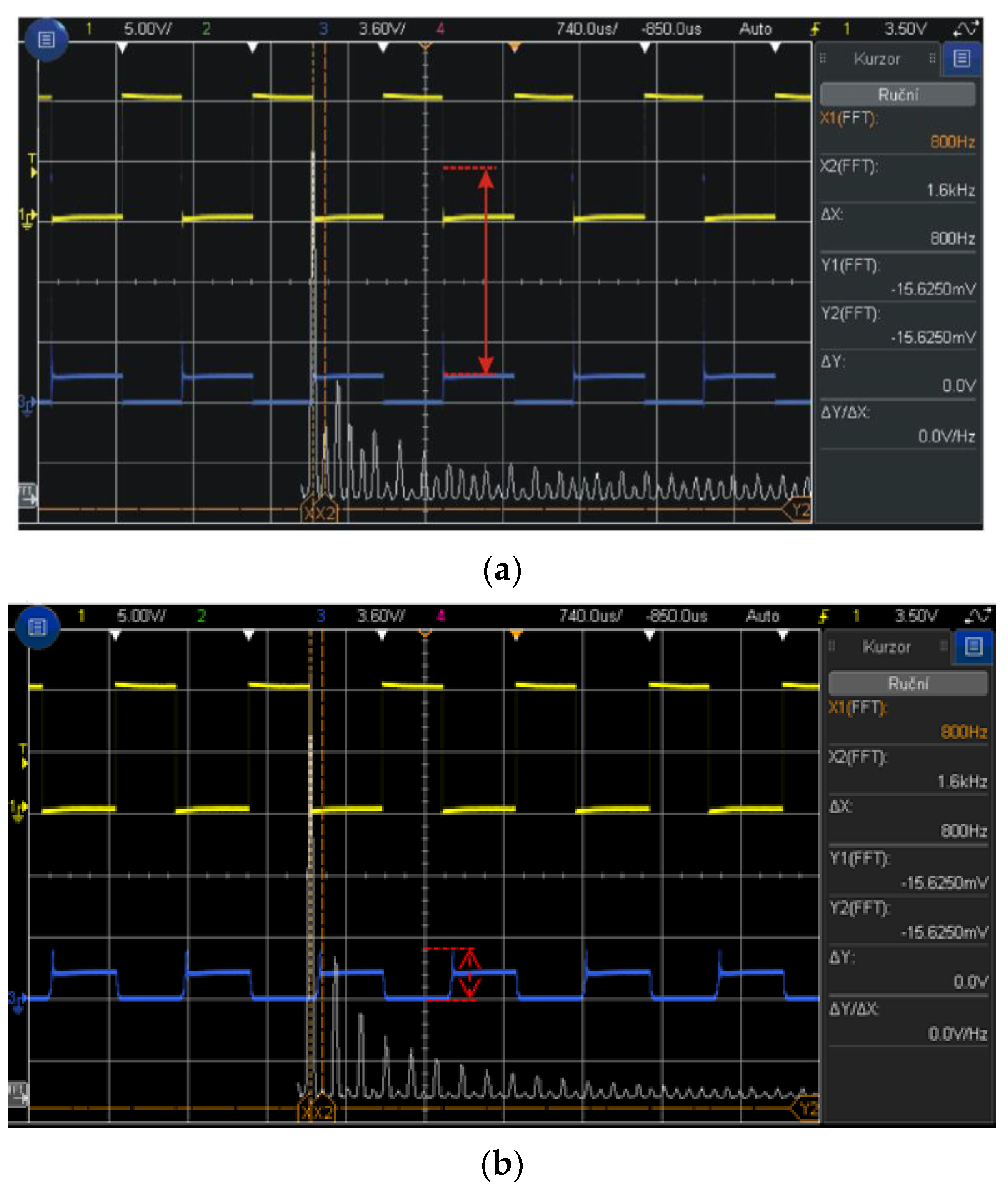1008x1194 pixels.
Task: Click the T trigger level marker in figure (a)
Action: click(x=33, y=165)
